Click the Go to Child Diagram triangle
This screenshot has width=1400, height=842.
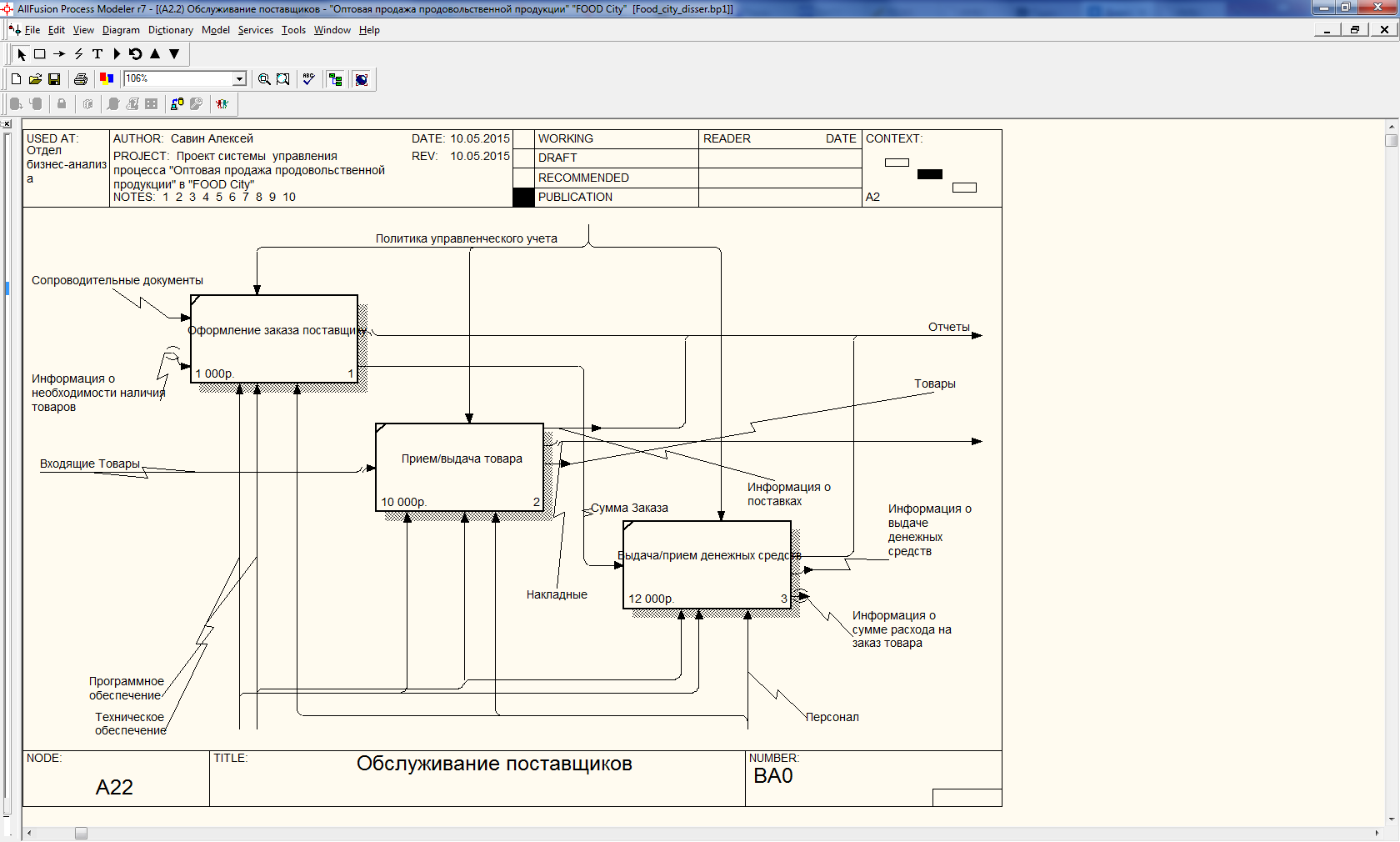[x=174, y=54]
